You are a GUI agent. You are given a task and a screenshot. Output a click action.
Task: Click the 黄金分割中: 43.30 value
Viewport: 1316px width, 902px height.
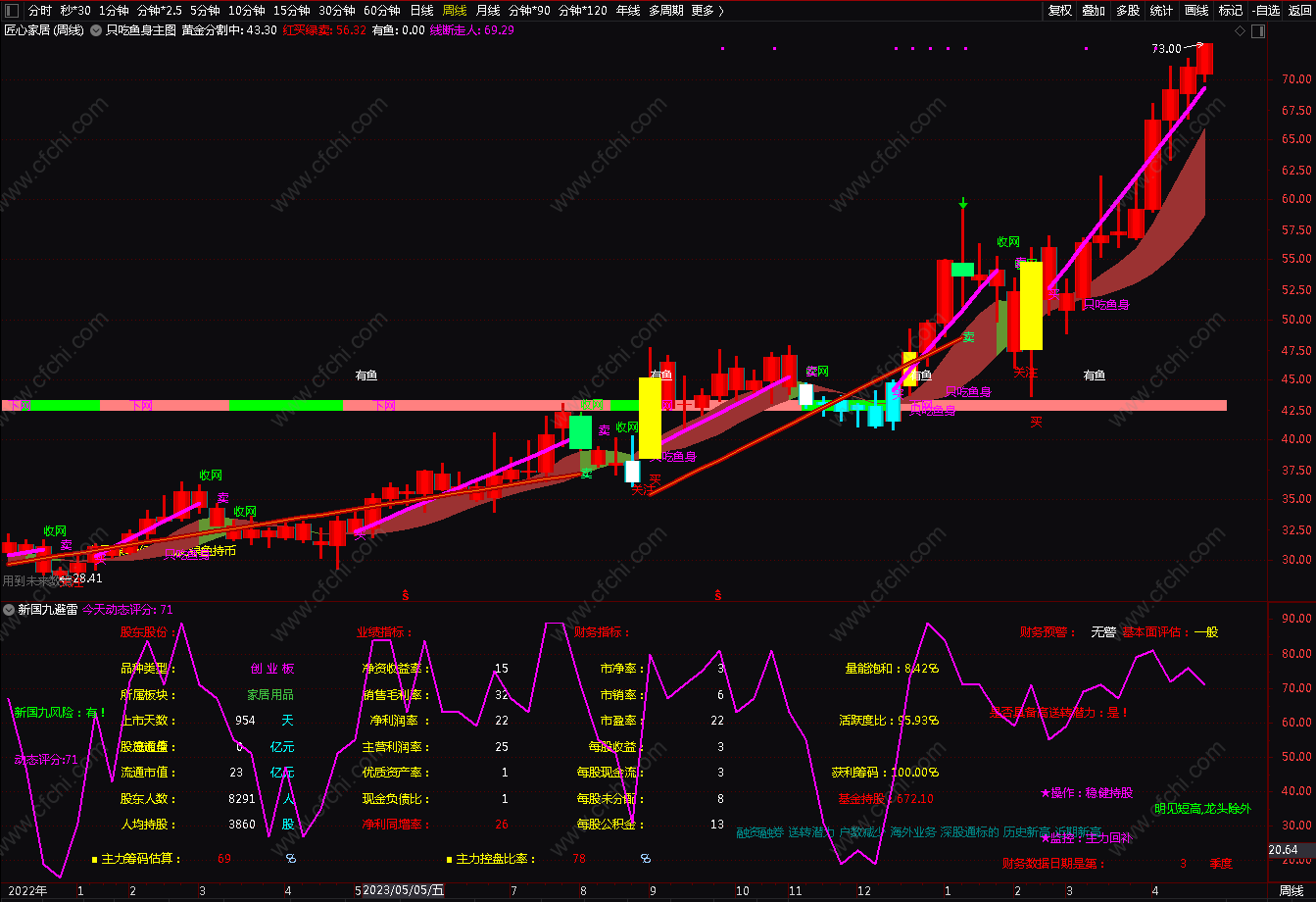(x=229, y=30)
